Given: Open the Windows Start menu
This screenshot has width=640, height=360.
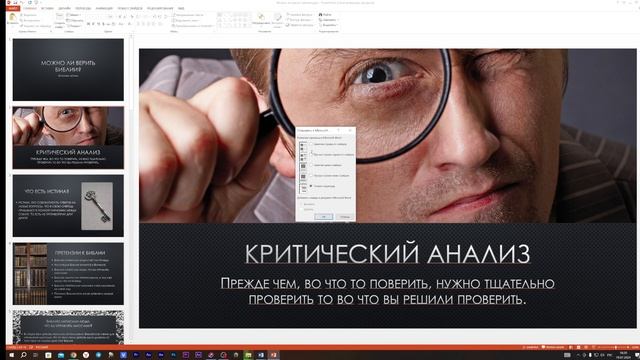Looking at the screenshot, I should (11, 355).
